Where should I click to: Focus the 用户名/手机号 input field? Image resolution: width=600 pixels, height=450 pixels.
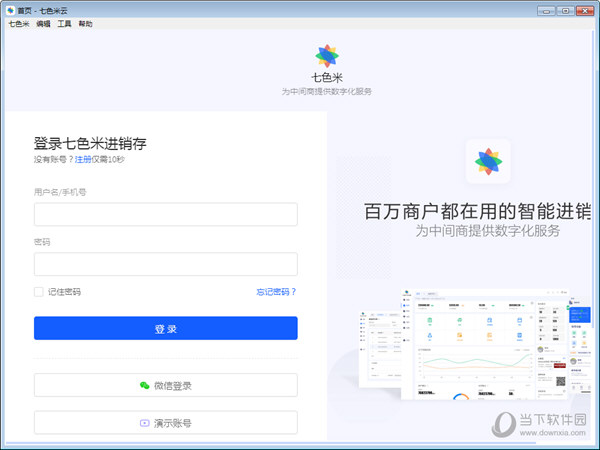(166, 214)
